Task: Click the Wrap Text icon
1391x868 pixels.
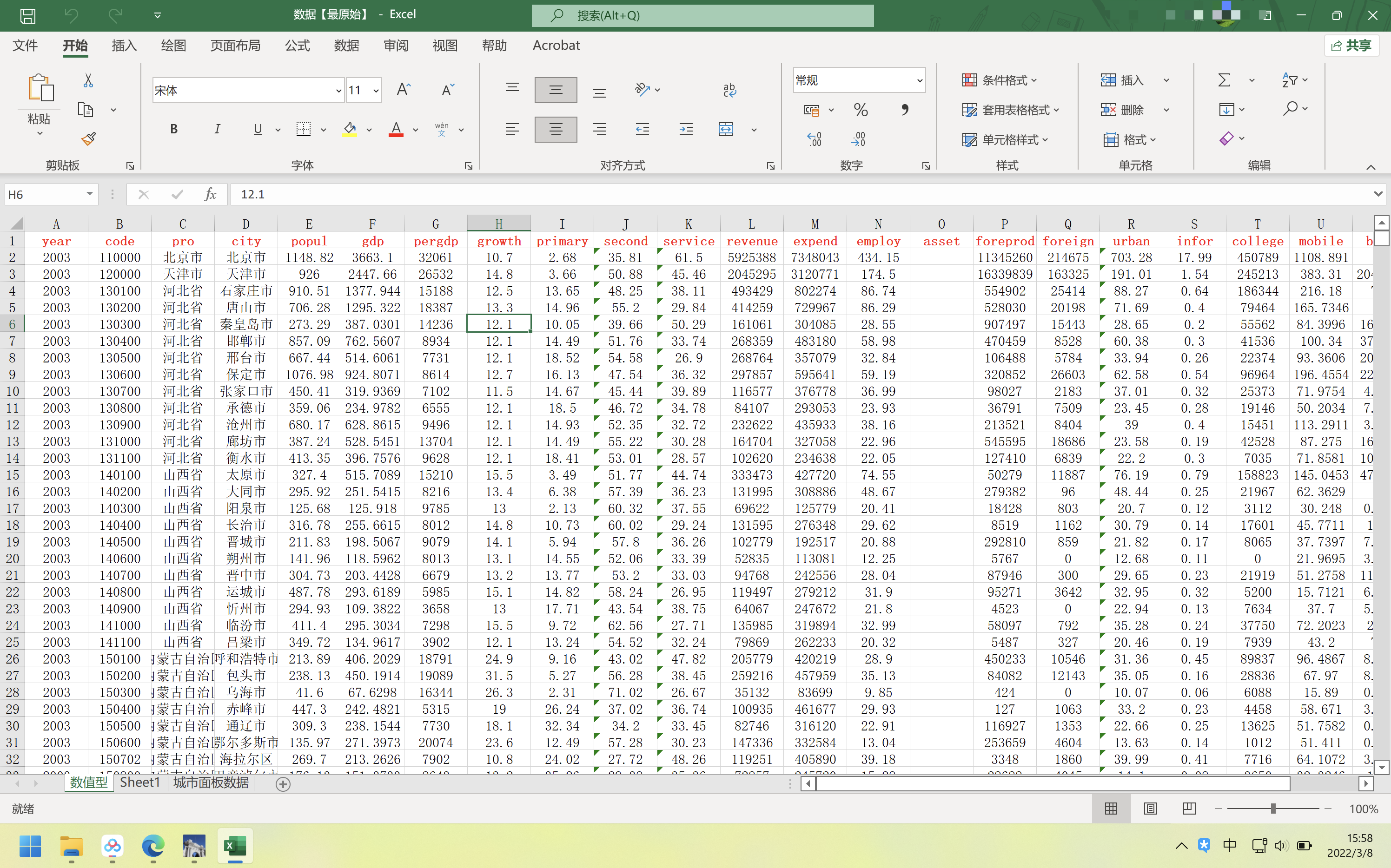Action: tap(729, 90)
